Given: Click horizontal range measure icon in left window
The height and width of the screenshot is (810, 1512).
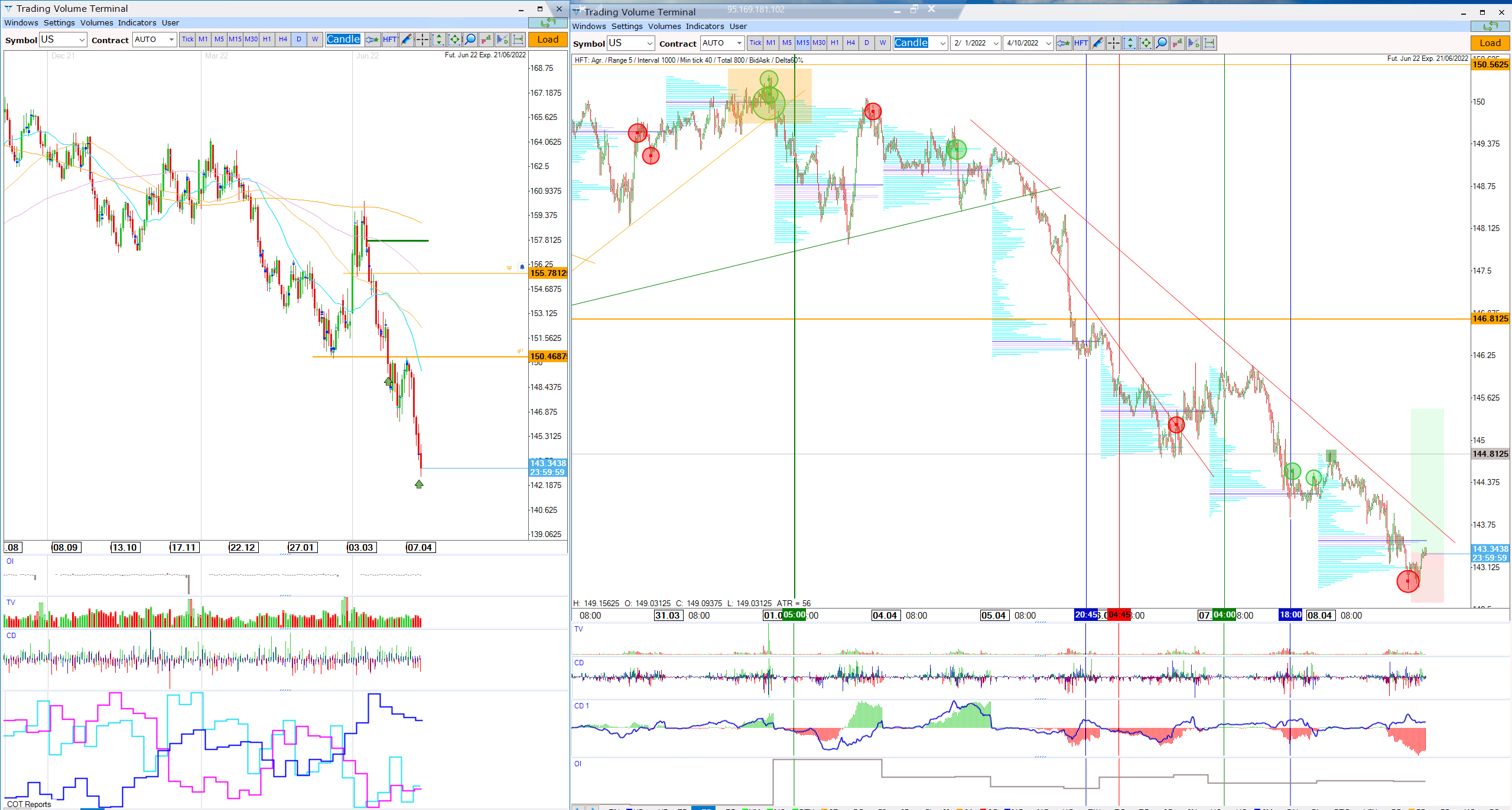Looking at the screenshot, I should [518, 40].
